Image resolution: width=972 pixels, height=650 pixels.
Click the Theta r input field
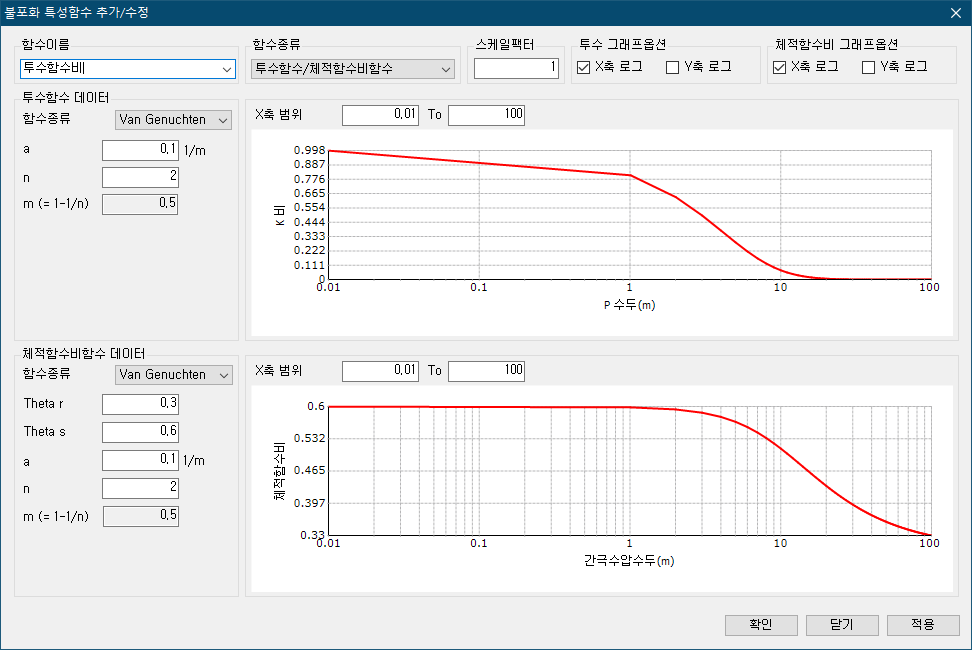pos(140,403)
